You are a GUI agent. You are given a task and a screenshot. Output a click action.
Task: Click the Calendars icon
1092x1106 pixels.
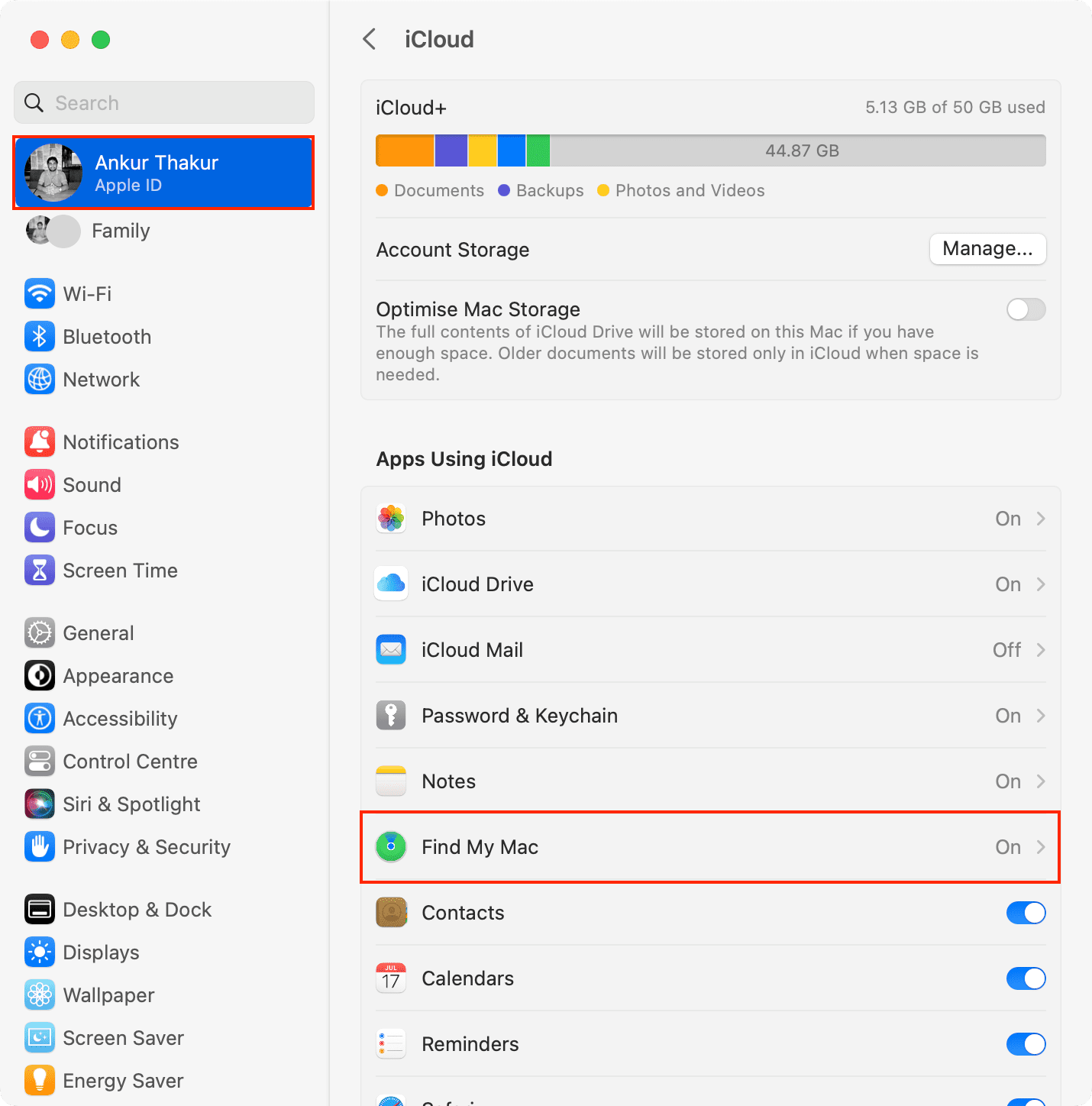point(391,978)
